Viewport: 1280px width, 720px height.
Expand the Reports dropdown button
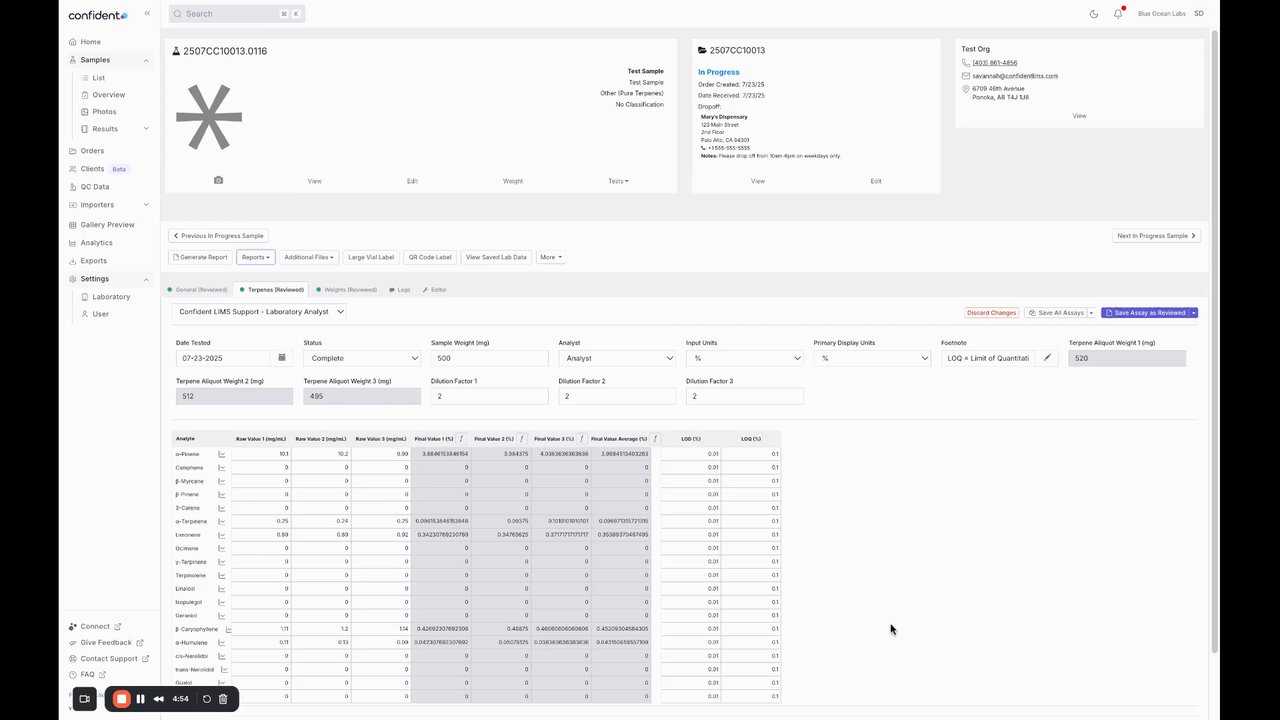pos(255,257)
